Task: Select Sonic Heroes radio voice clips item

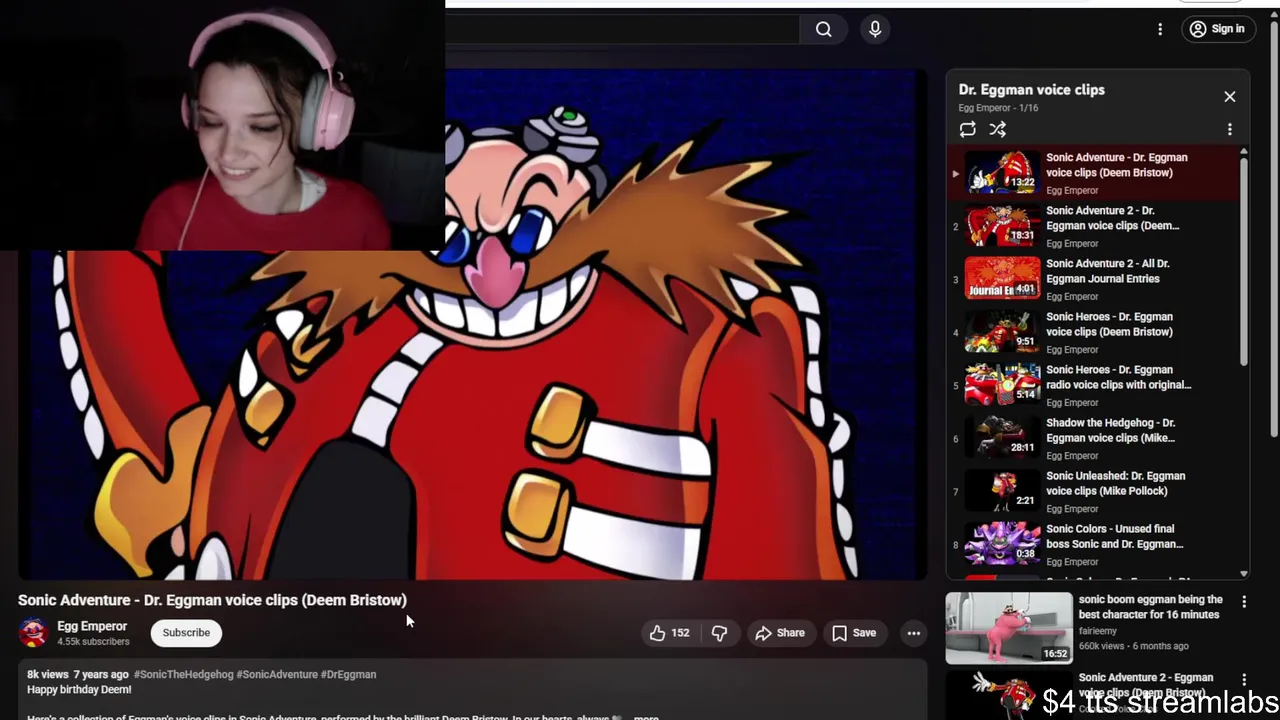Action: pos(1093,385)
